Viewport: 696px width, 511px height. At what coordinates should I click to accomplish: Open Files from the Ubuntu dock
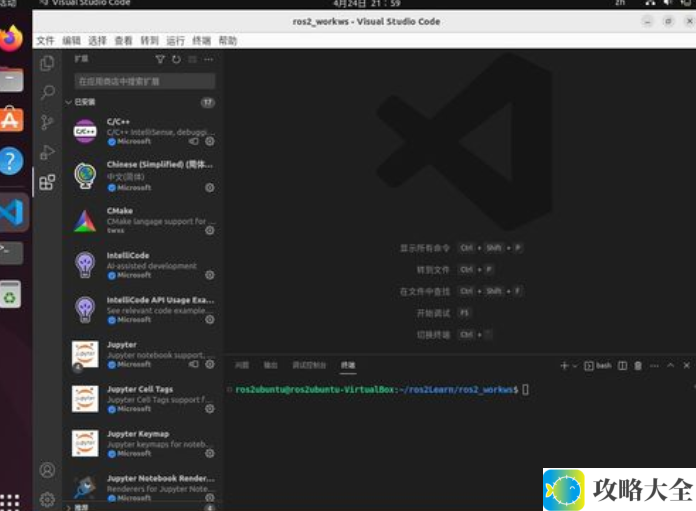(x=12, y=79)
